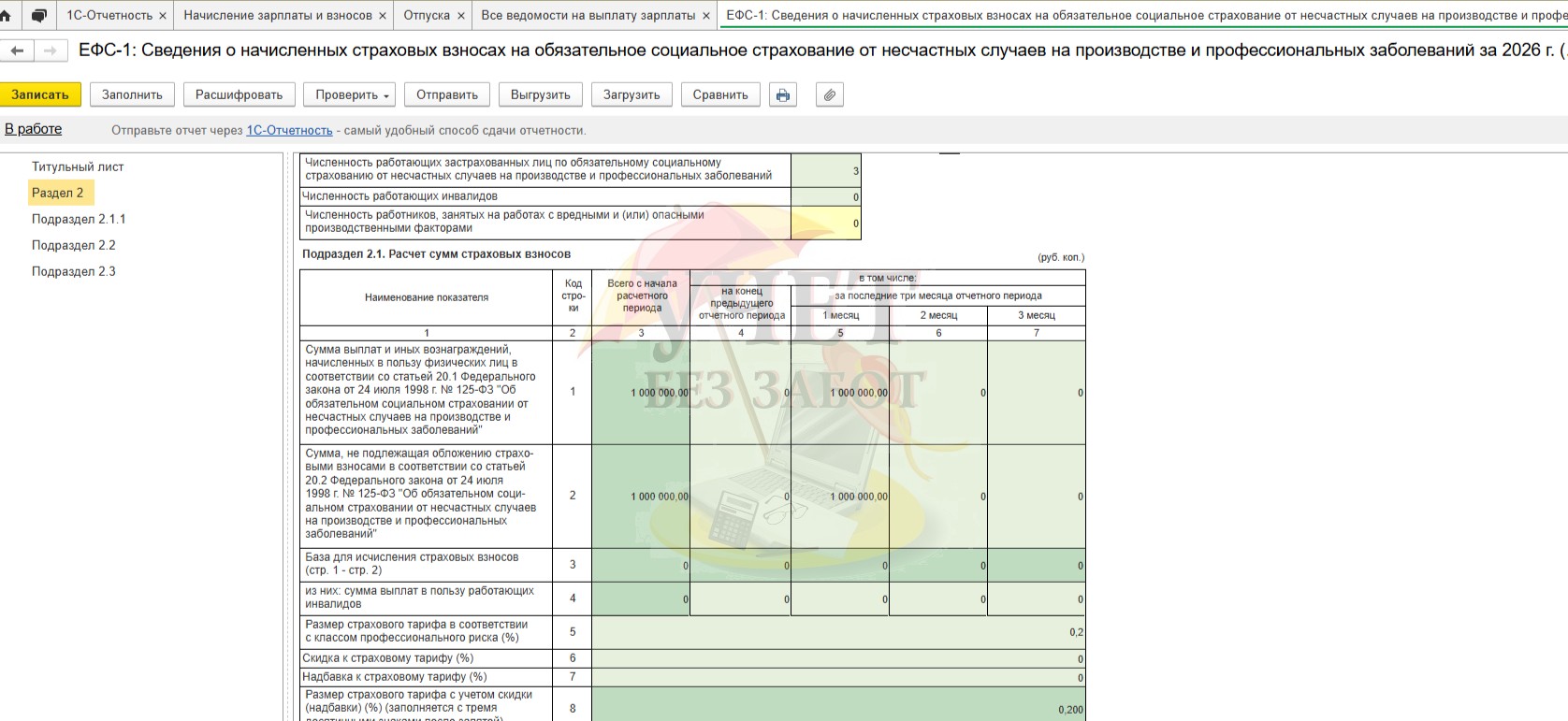Attach a file via the paperclip icon
1568x721 pixels.
(x=830, y=94)
